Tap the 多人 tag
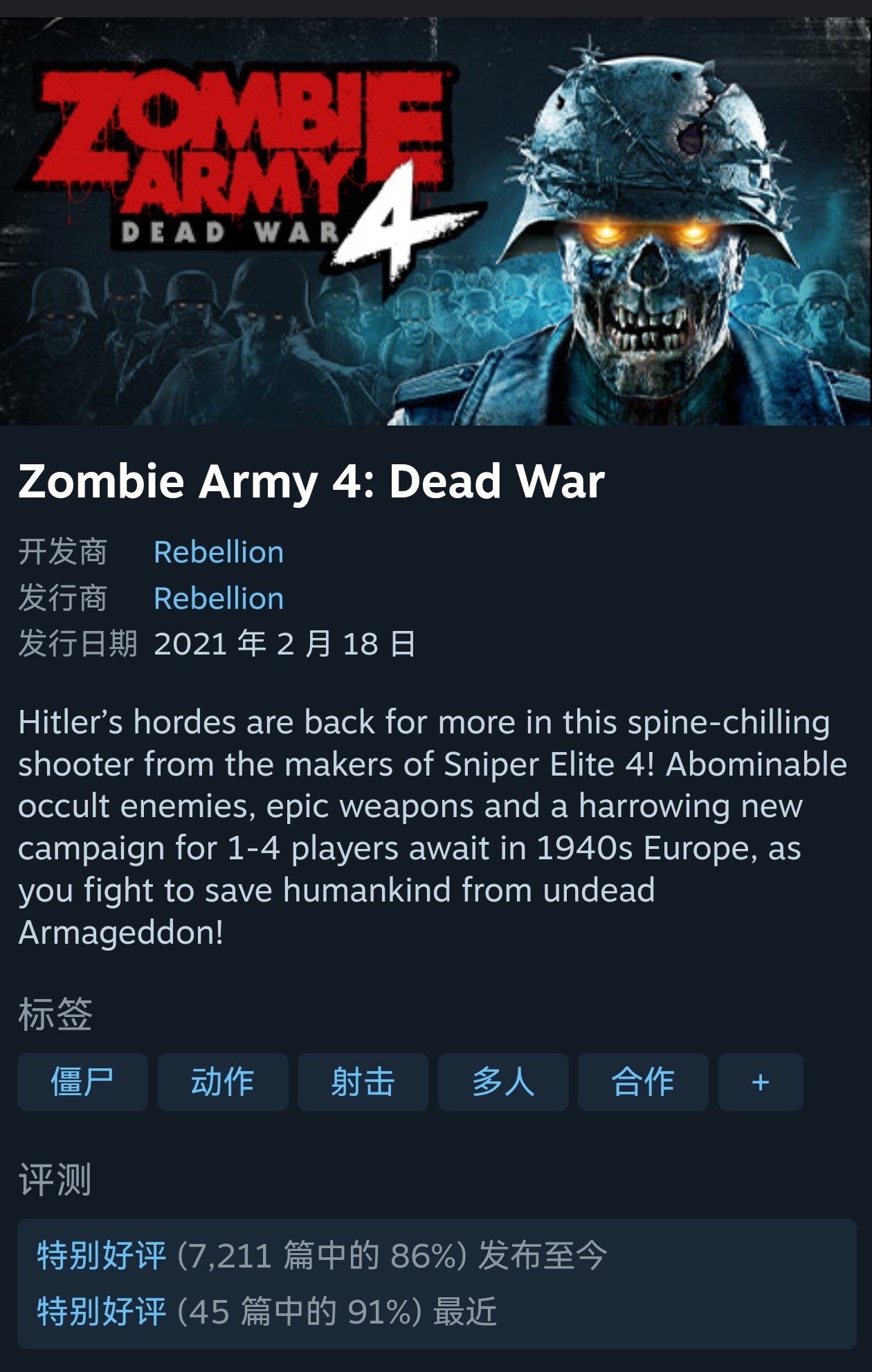The height and width of the screenshot is (1372, 872). pyautogui.click(x=503, y=1081)
